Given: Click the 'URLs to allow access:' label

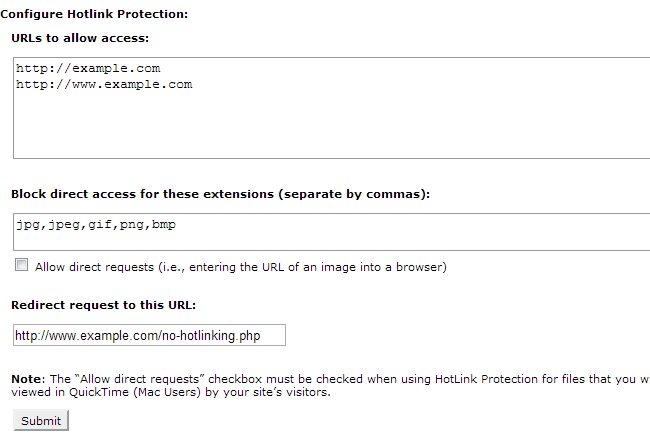Looking at the screenshot, I should (80, 38).
